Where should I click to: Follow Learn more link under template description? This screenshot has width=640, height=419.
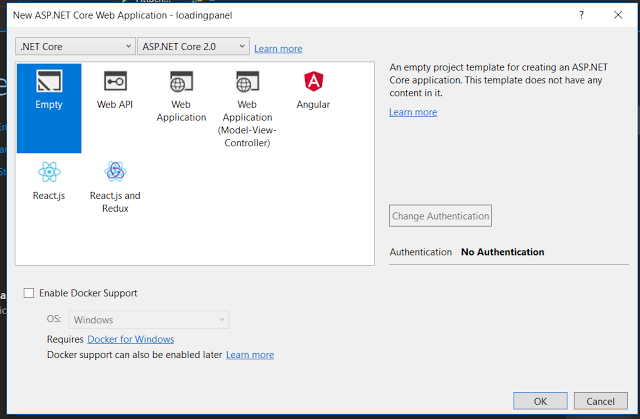[x=413, y=112]
